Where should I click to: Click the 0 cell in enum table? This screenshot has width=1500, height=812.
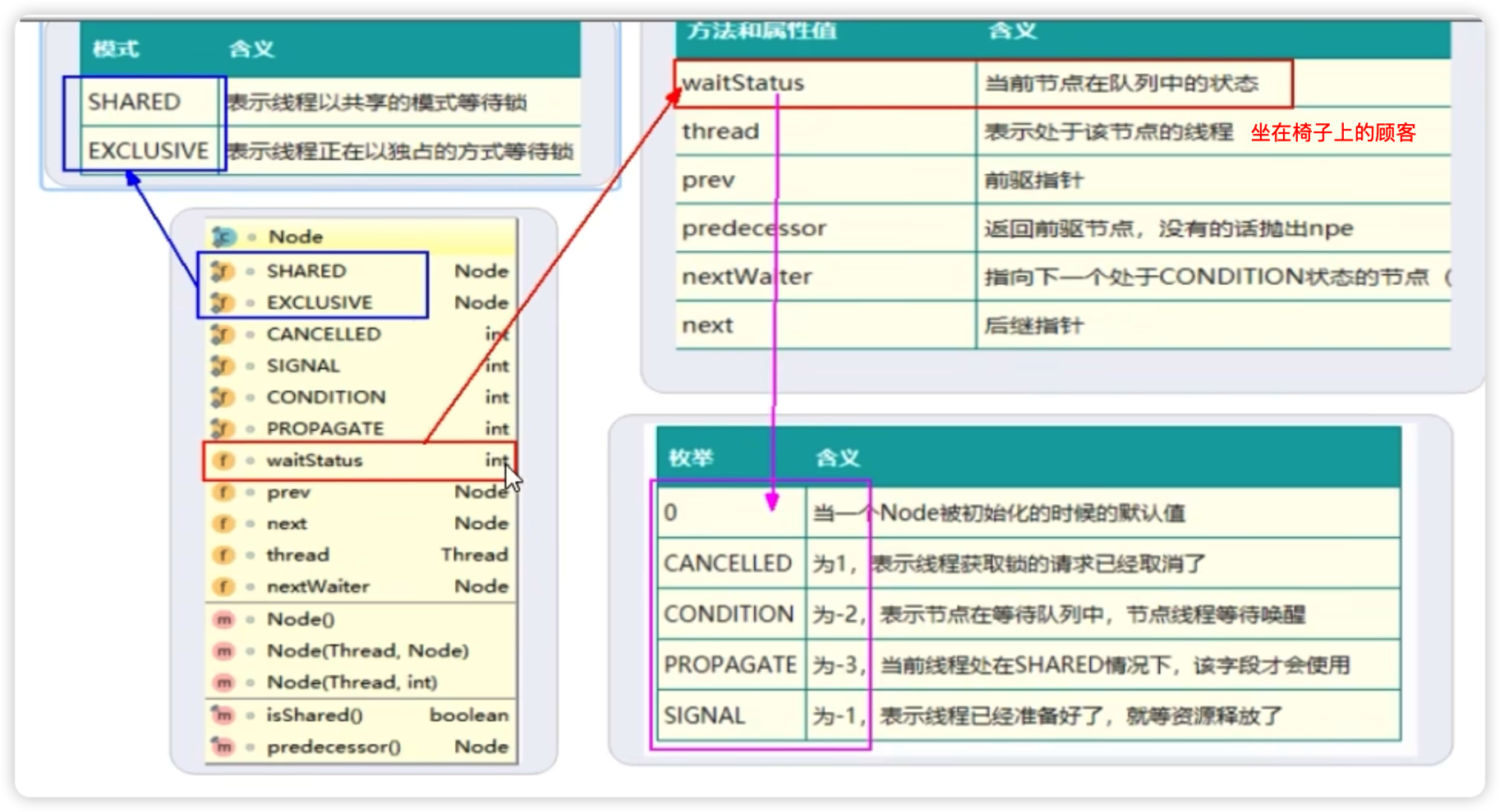coord(731,513)
